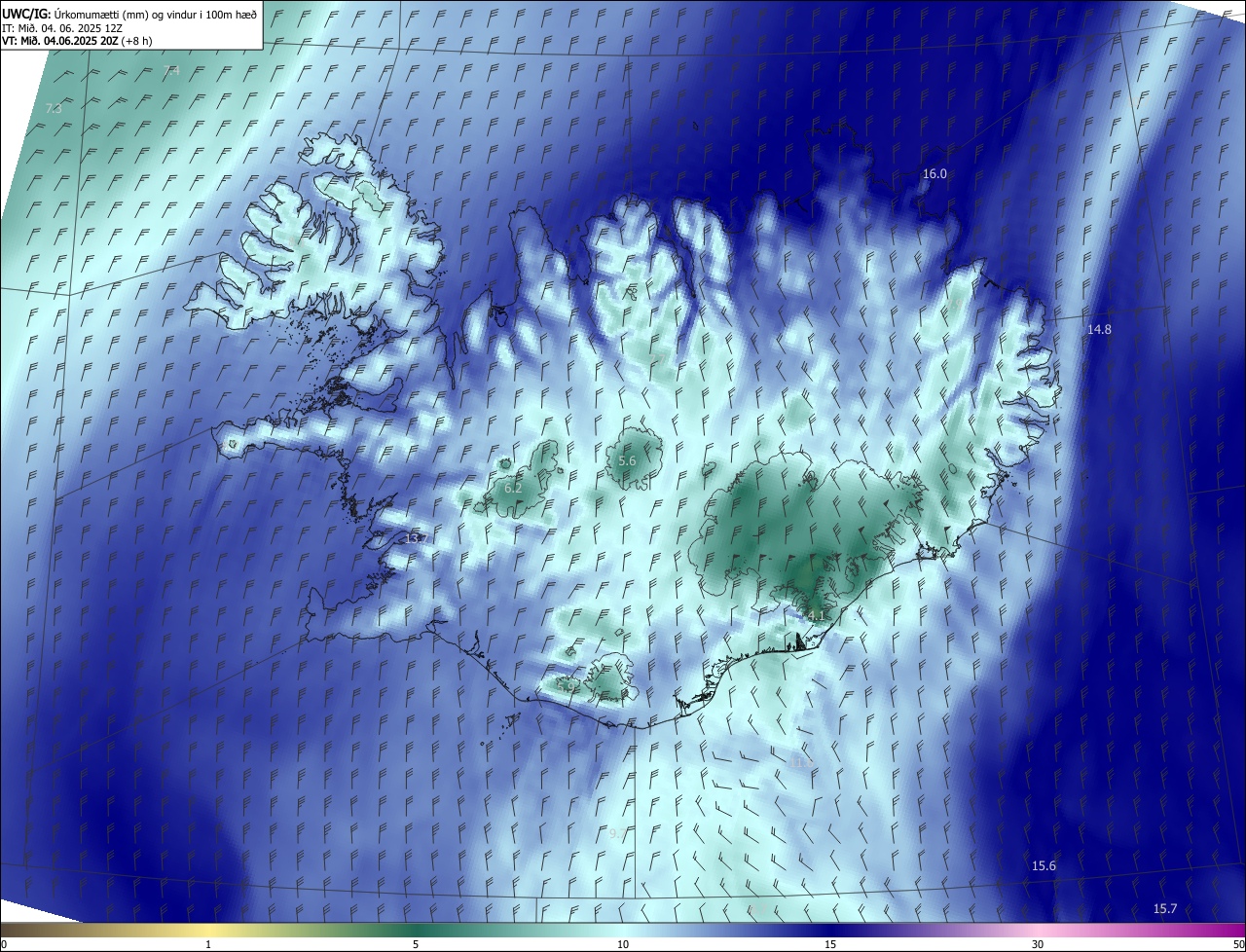Click the map title 'UWC/IG: Úrkomumætti (mm) og vindur'
The width and height of the screenshot is (1246, 952).
tap(129, 14)
